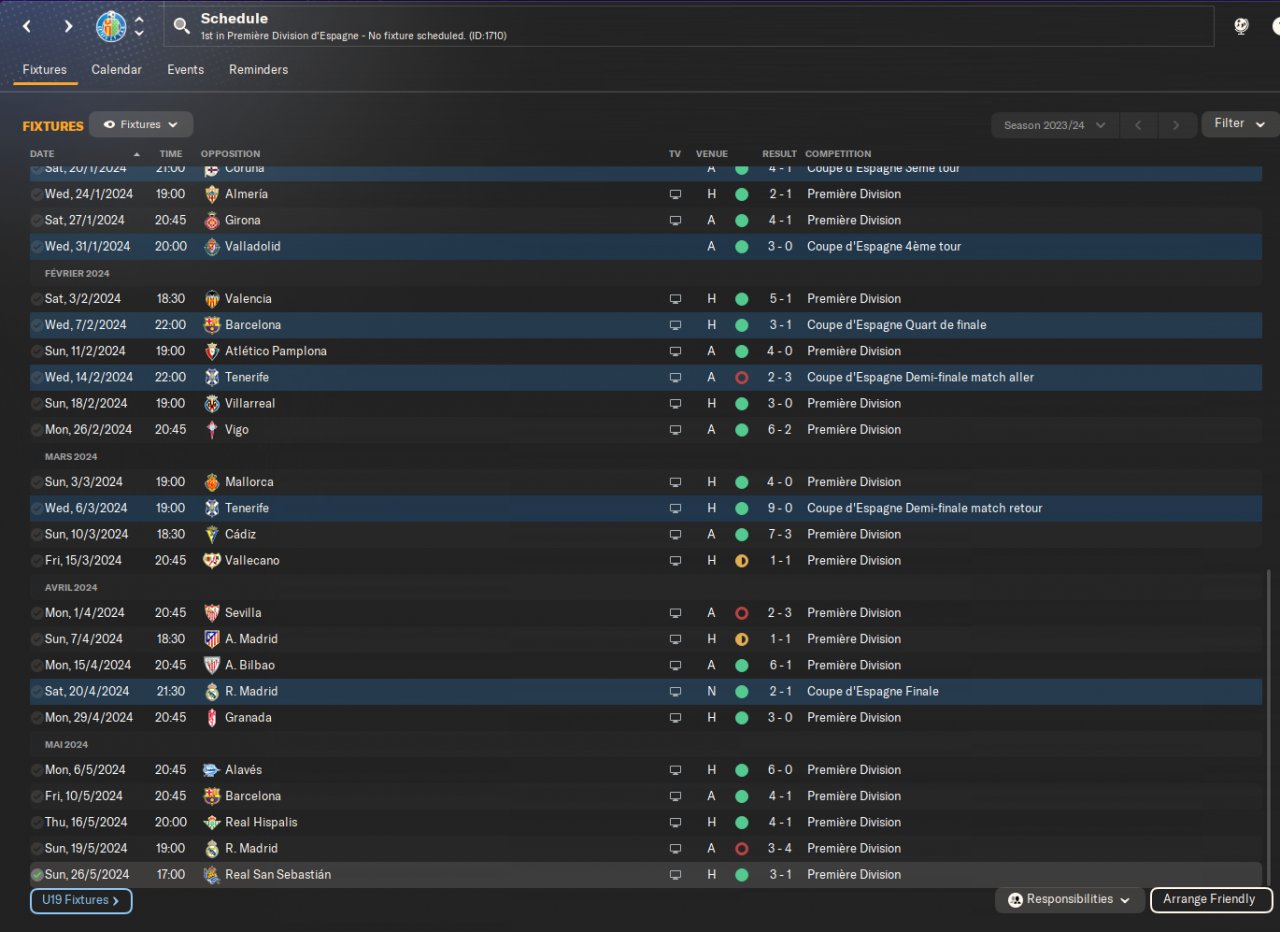
Task: Go back with the left arrow
Action: [x=27, y=26]
